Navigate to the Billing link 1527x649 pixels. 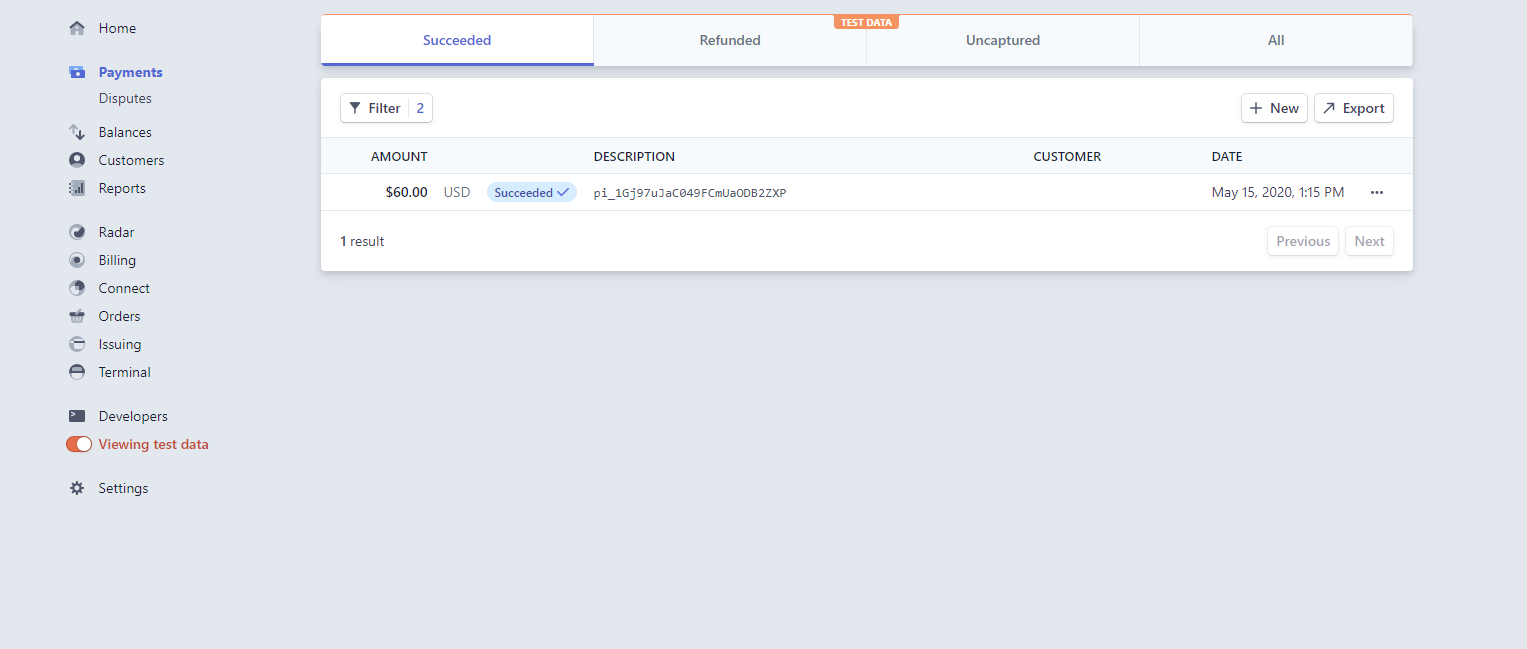tap(117, 260)
